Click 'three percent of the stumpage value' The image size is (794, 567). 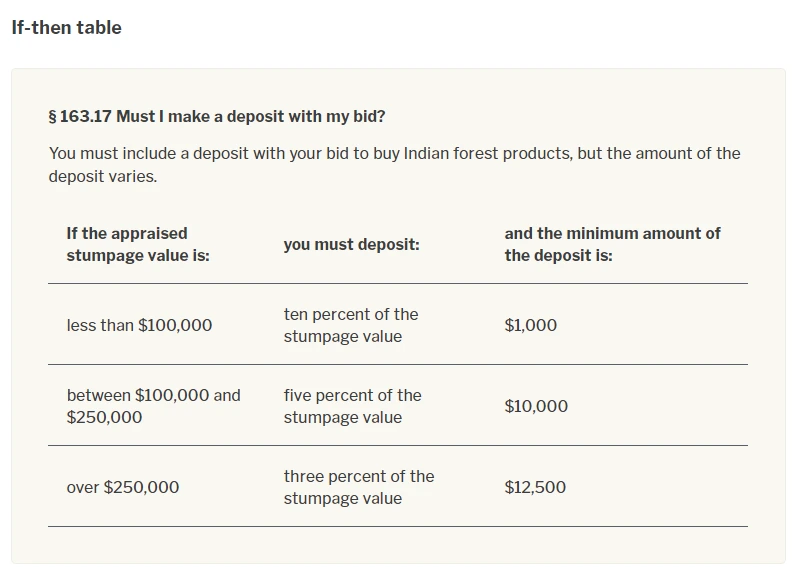359,487
